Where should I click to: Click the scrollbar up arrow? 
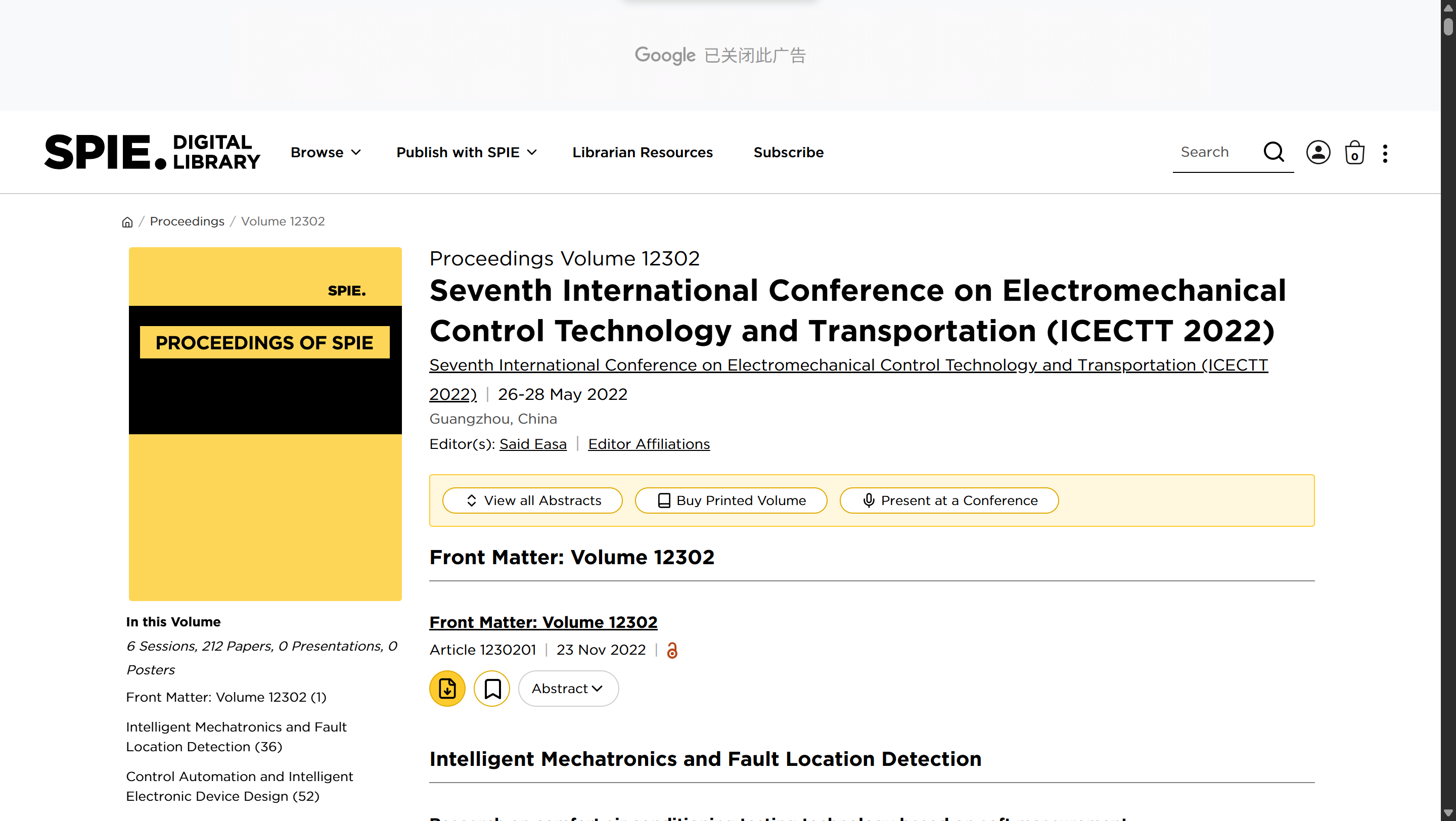pyautogui.click(x=1448, y=8)
